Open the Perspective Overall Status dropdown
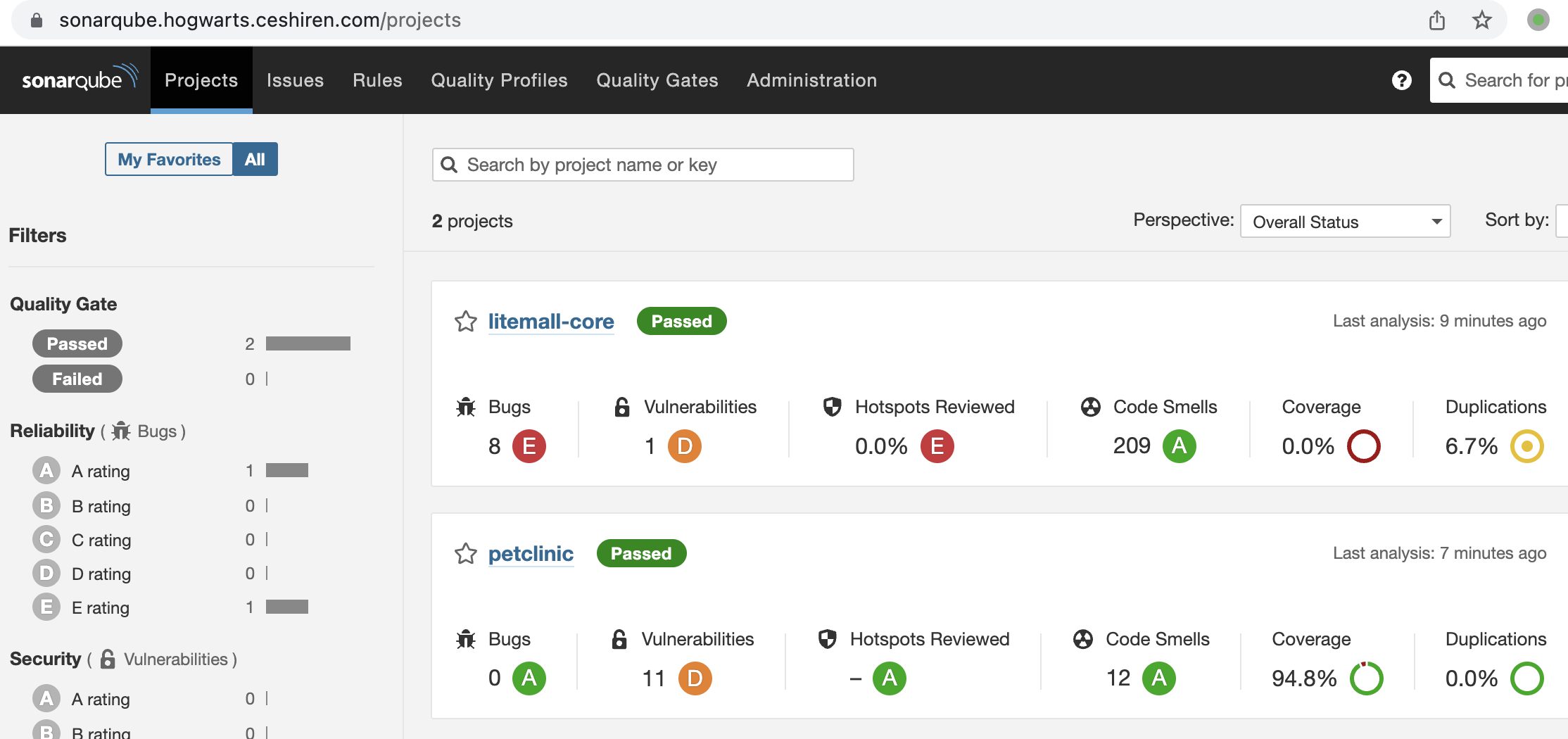 pyautogui.click(x=1345, y=222)
